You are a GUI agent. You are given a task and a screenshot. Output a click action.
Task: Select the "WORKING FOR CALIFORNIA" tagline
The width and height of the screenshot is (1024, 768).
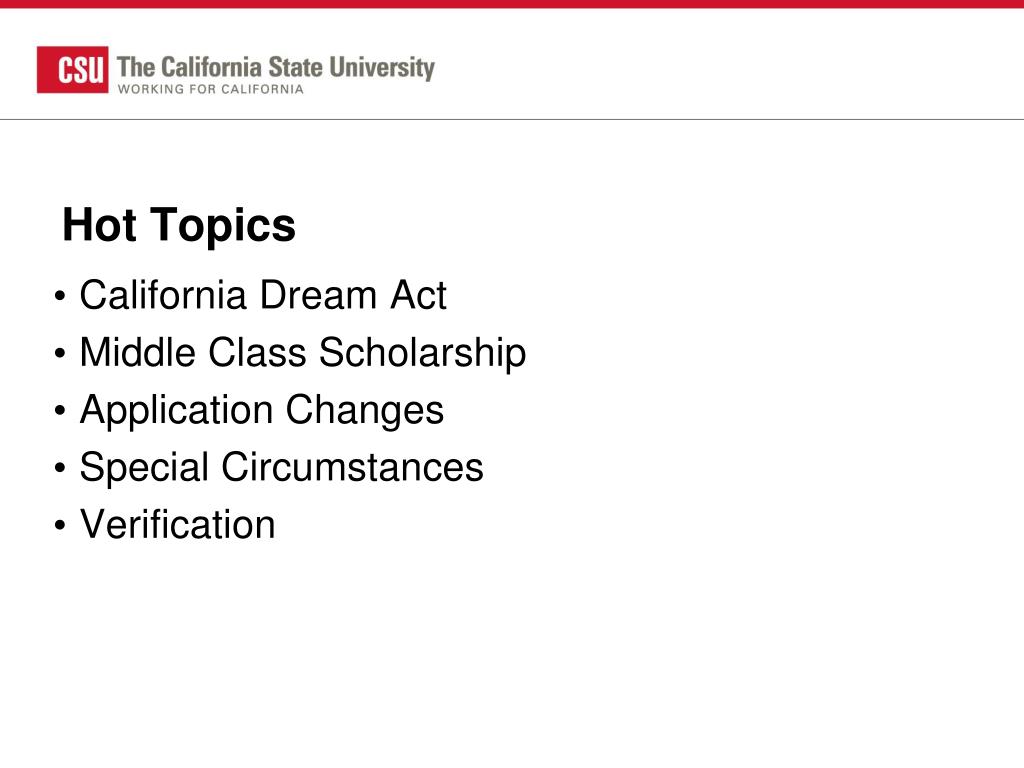pyautogui.click(x=210, y=89)
